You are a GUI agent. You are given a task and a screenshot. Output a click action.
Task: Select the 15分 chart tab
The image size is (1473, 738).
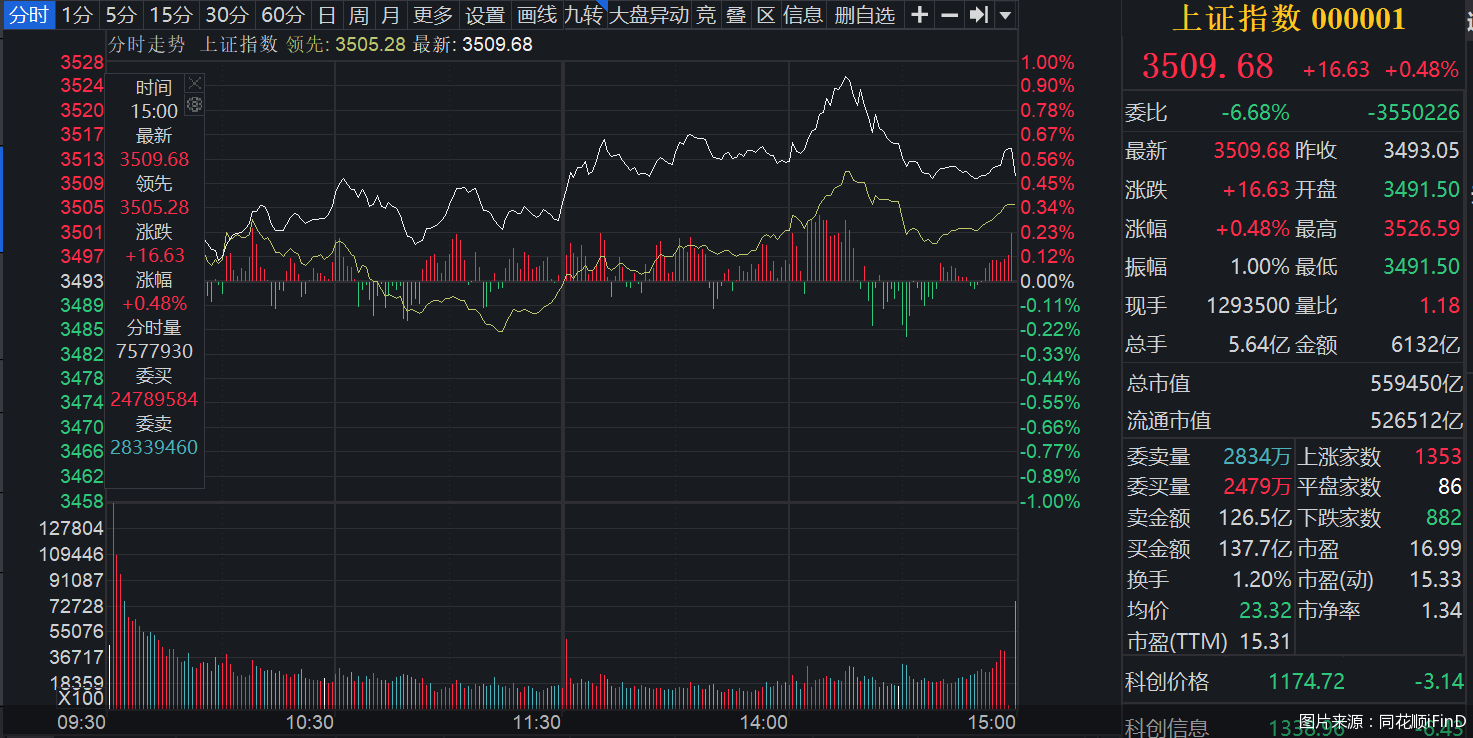point(170,15)
